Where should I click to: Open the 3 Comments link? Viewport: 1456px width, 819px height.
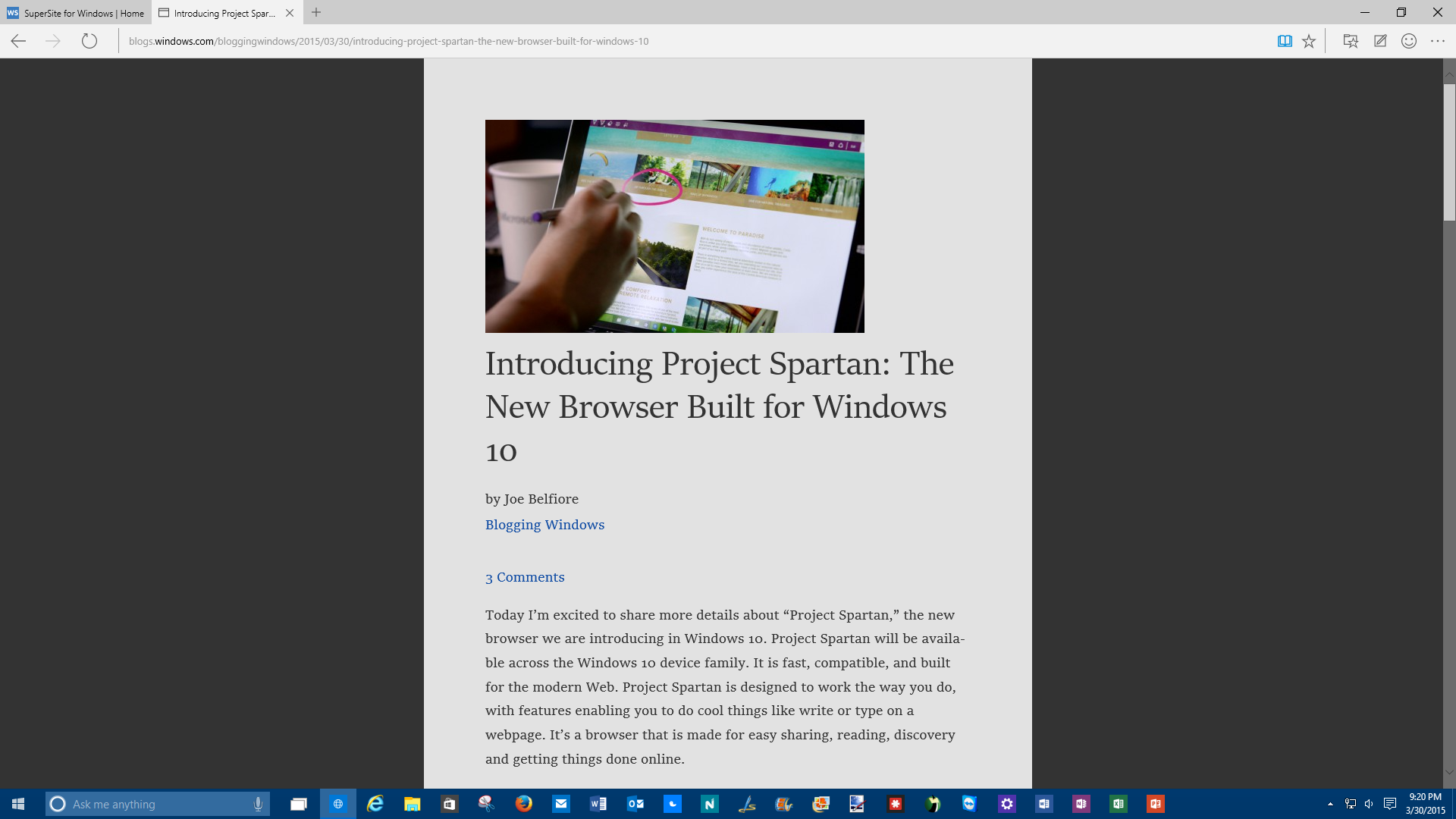[x=525, y=577]
